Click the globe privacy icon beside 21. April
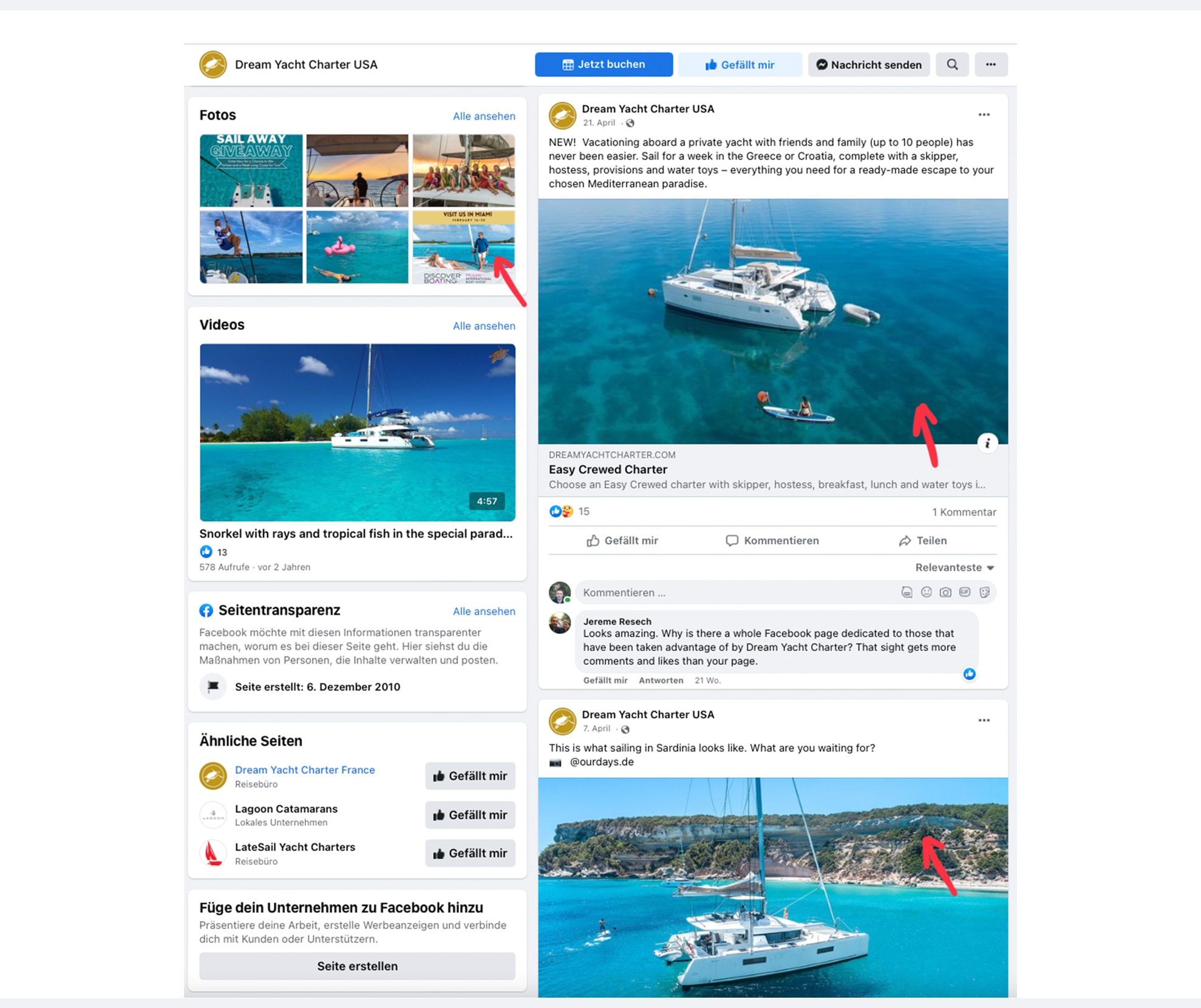The image size is (1201, 1008). click(630, 123)
